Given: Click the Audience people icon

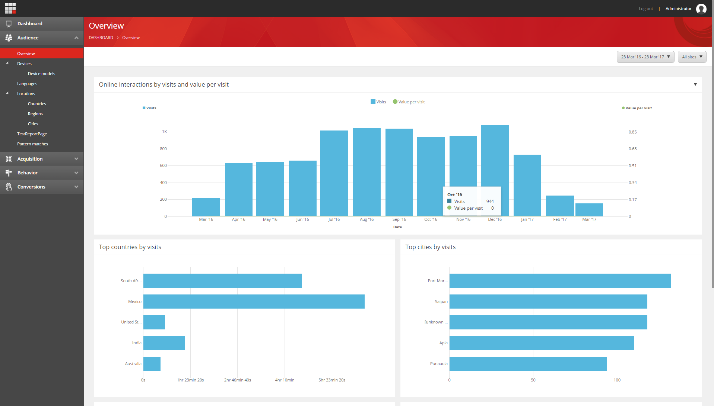Looking at the screenshot, I should [9, 38].
